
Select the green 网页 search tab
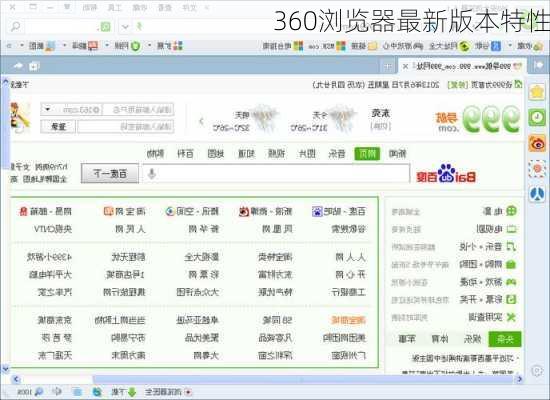[x=367, y=153]
